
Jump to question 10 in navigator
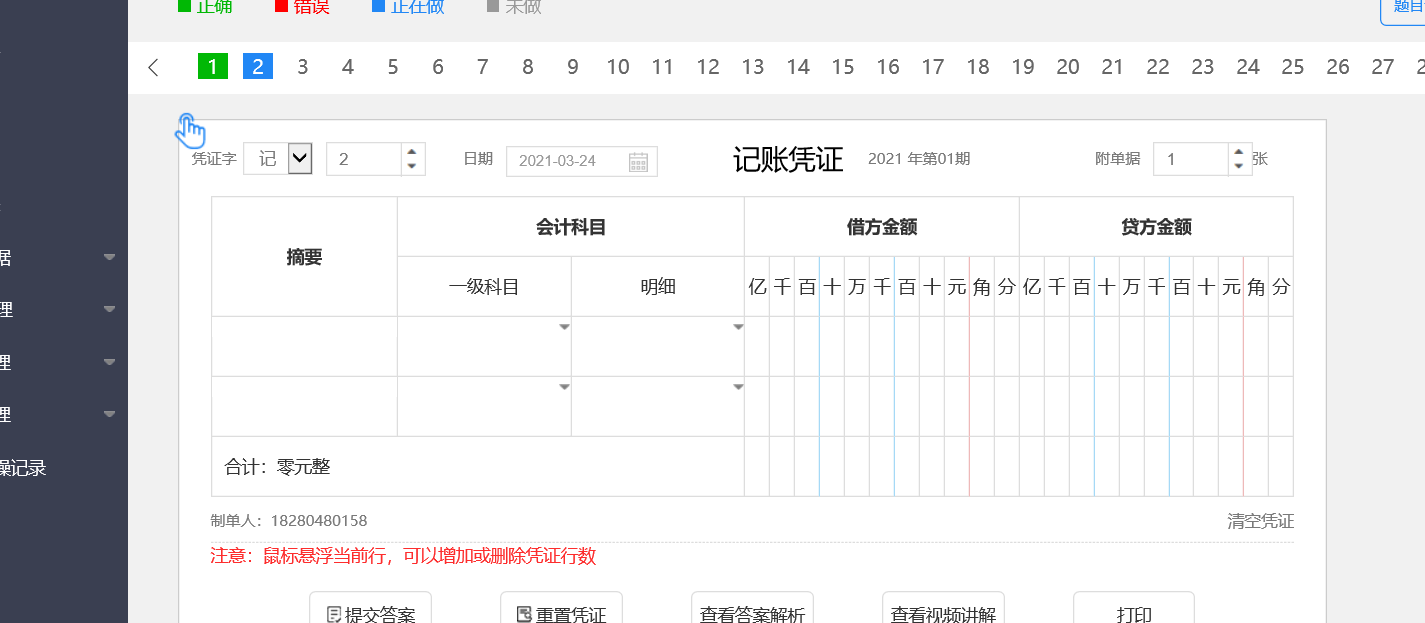[618, 67]
